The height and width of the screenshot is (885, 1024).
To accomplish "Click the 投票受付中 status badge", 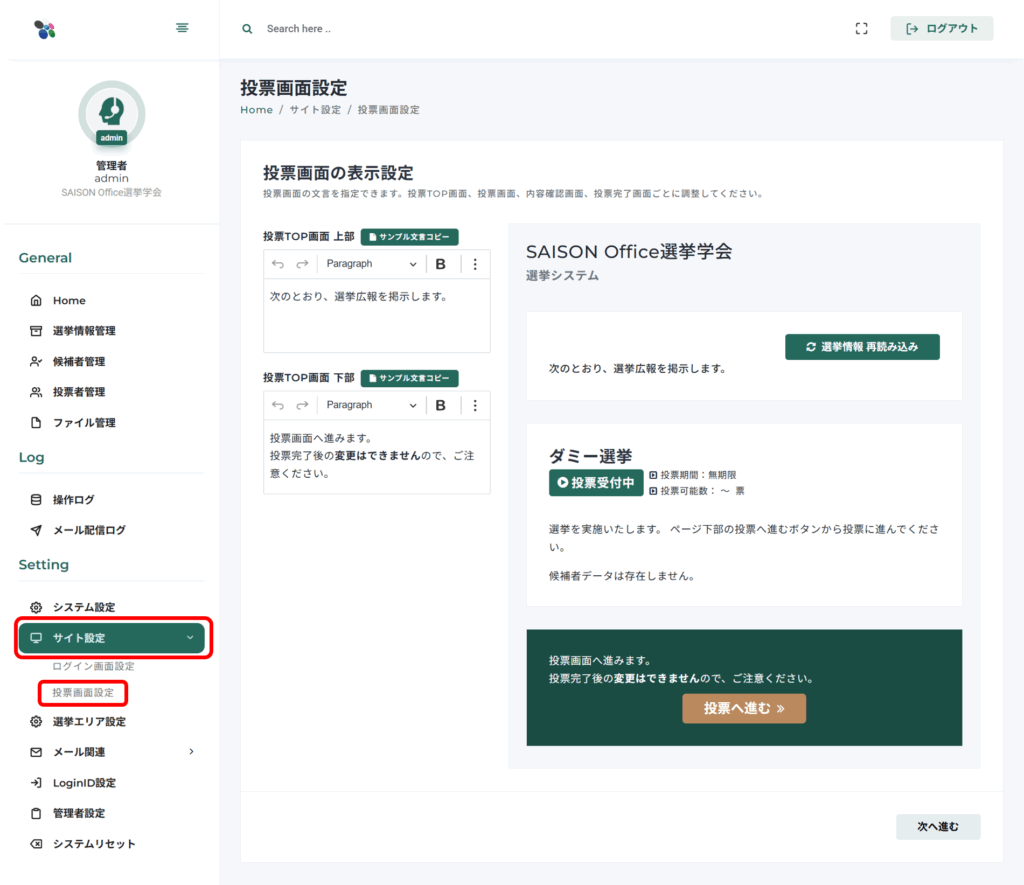I will click(x=596, y=483).
